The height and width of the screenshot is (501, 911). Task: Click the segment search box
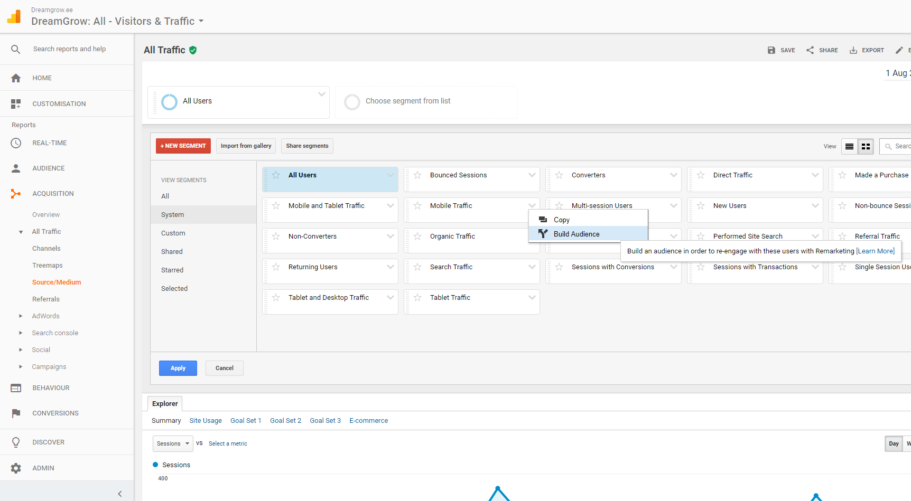[x=895, y=146]
